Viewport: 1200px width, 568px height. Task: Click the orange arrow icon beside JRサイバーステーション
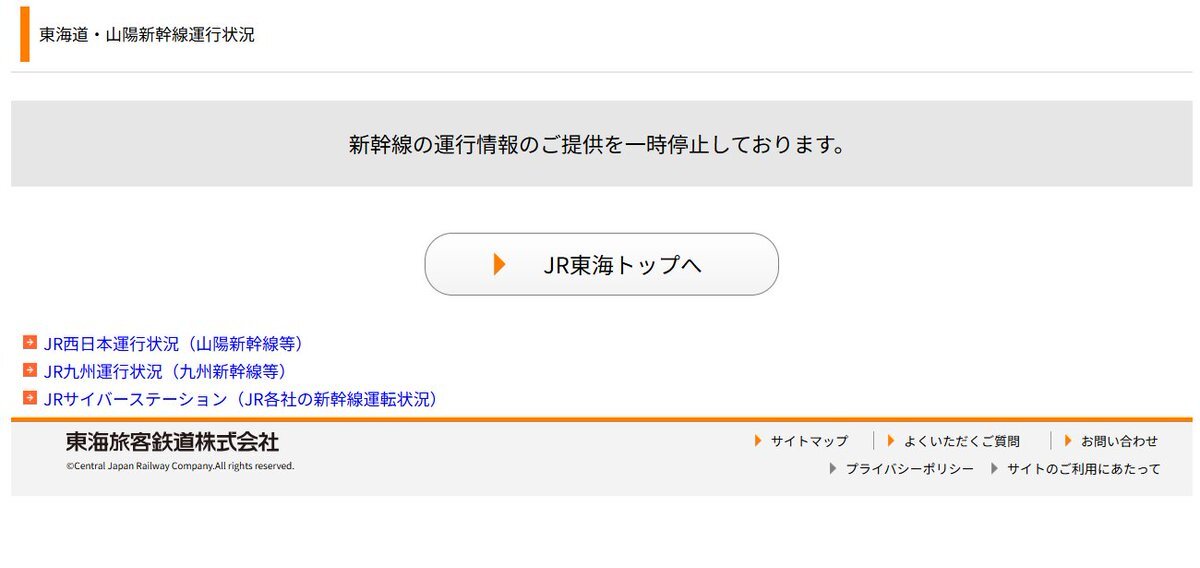pyautogui.click(x=30, y=399)
